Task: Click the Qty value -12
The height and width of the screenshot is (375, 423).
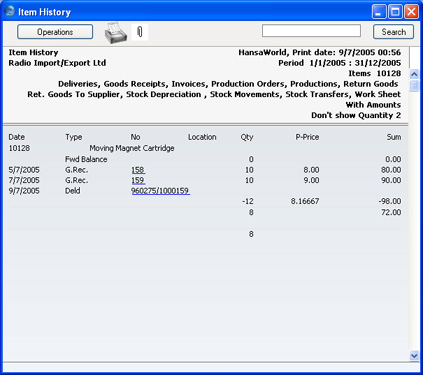Action: tap(248, 201)
